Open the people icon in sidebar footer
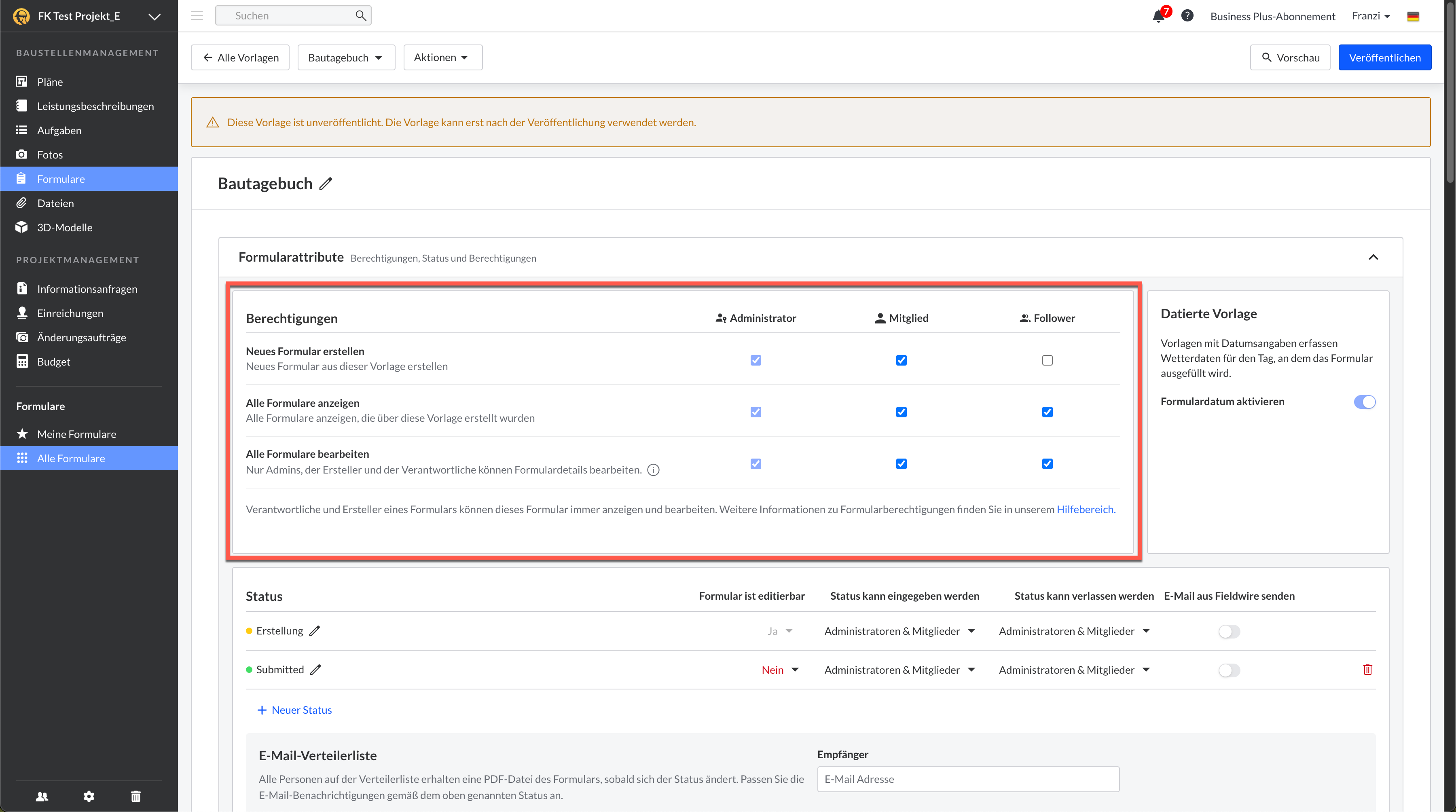The image size is (1456, 812). pos(42,796)
